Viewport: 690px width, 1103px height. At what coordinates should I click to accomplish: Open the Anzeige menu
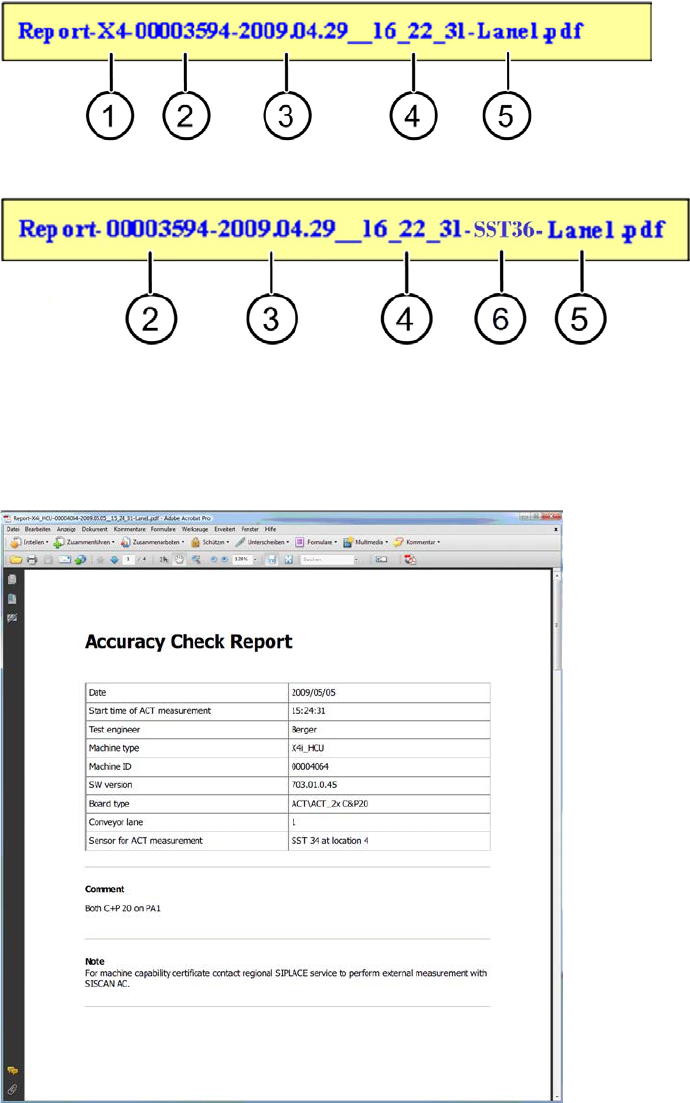[66, 529]
